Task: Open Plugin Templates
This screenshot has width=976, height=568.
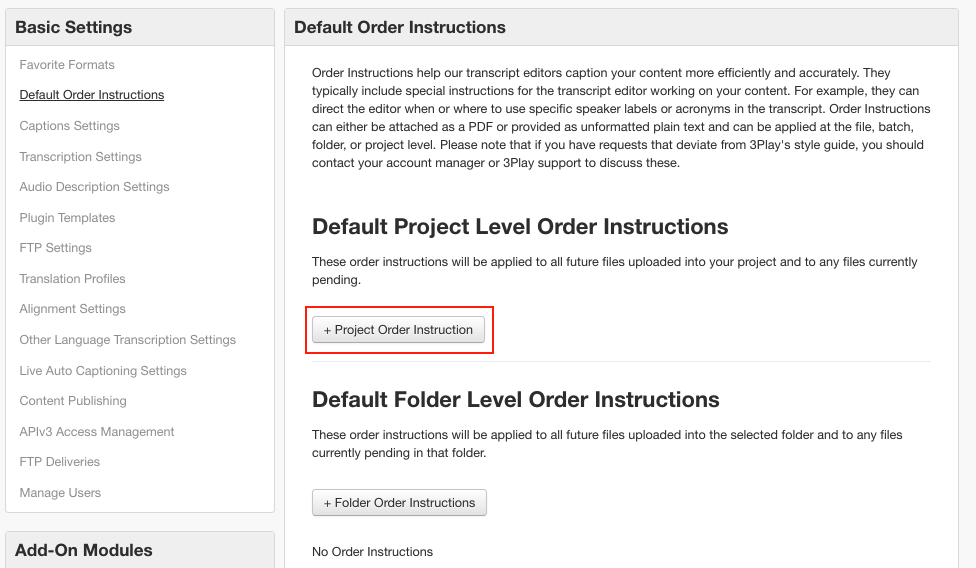Action: tap(67, 218)
